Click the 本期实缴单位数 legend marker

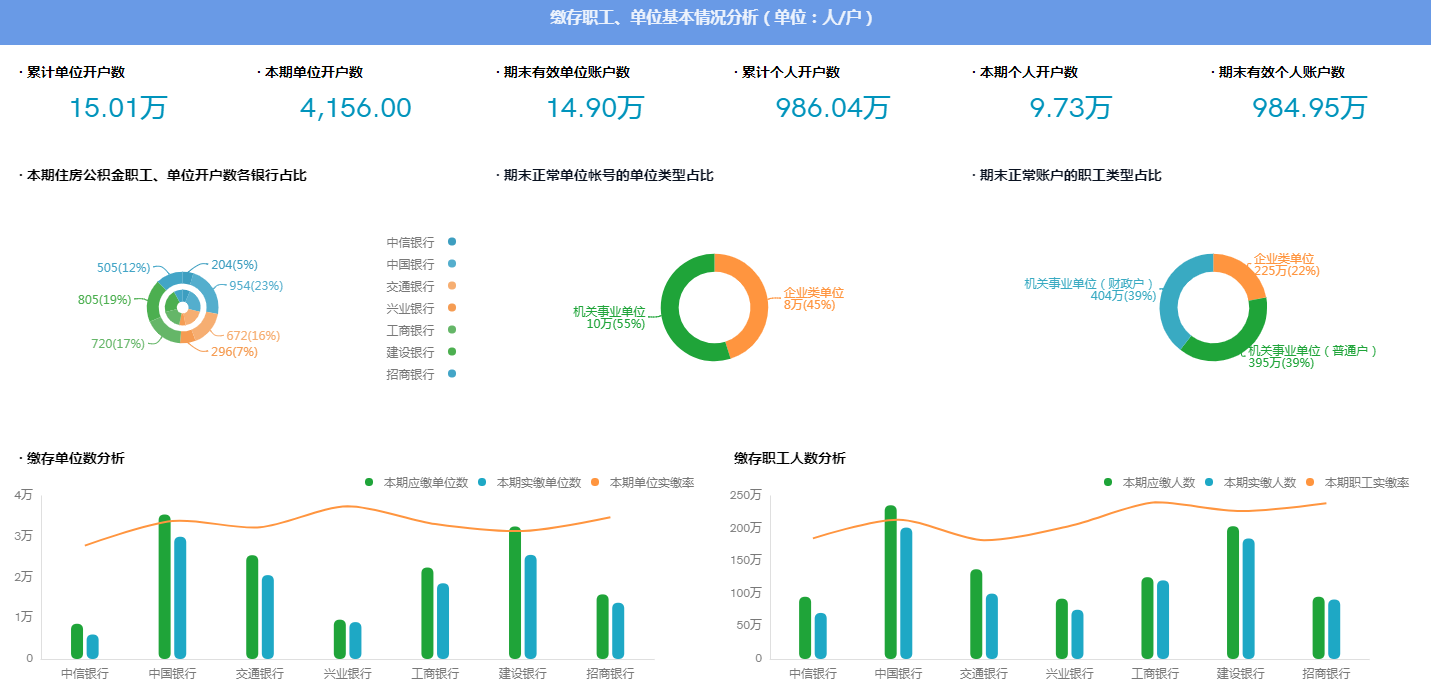pos(482,483)
